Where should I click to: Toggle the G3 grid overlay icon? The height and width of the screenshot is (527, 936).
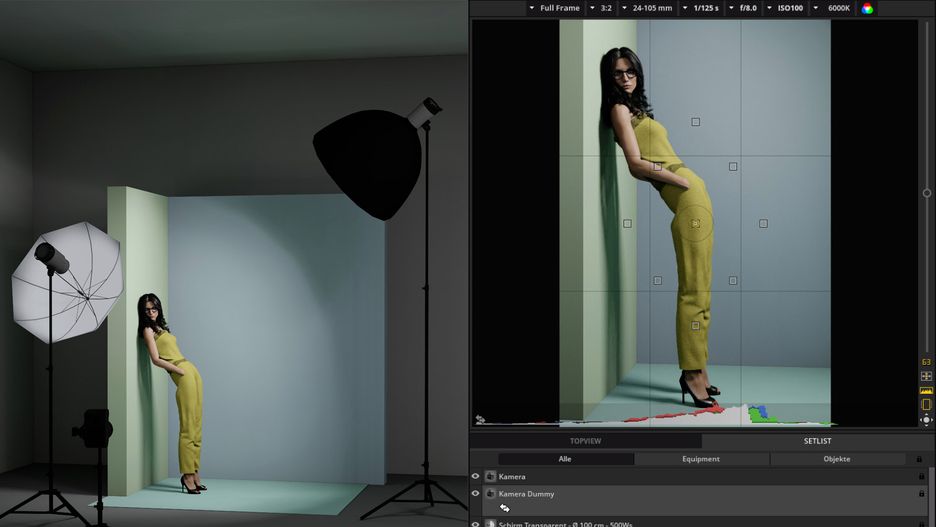click(926, 362)
